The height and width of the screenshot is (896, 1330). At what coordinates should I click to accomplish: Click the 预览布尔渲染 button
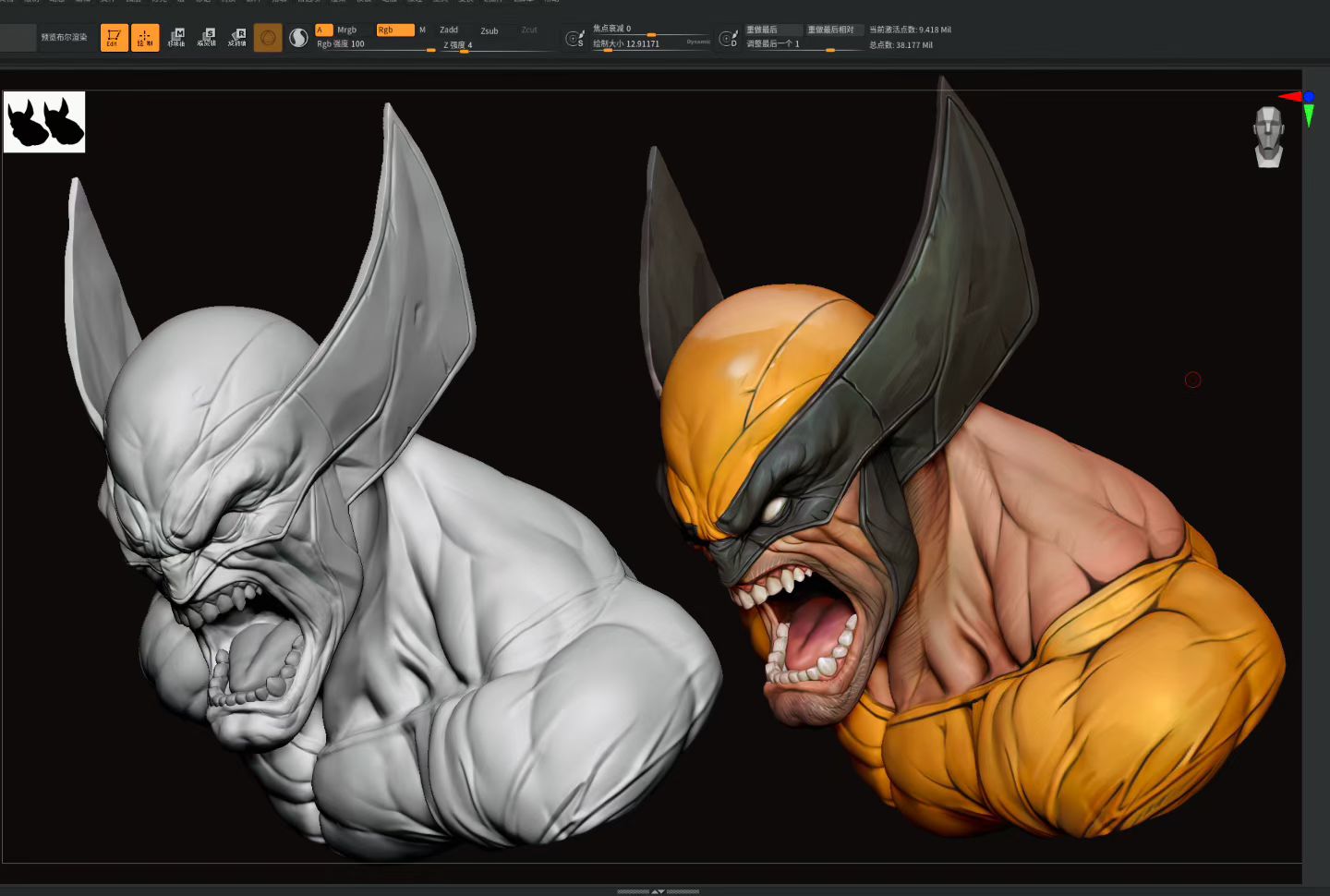pos(64,38)
